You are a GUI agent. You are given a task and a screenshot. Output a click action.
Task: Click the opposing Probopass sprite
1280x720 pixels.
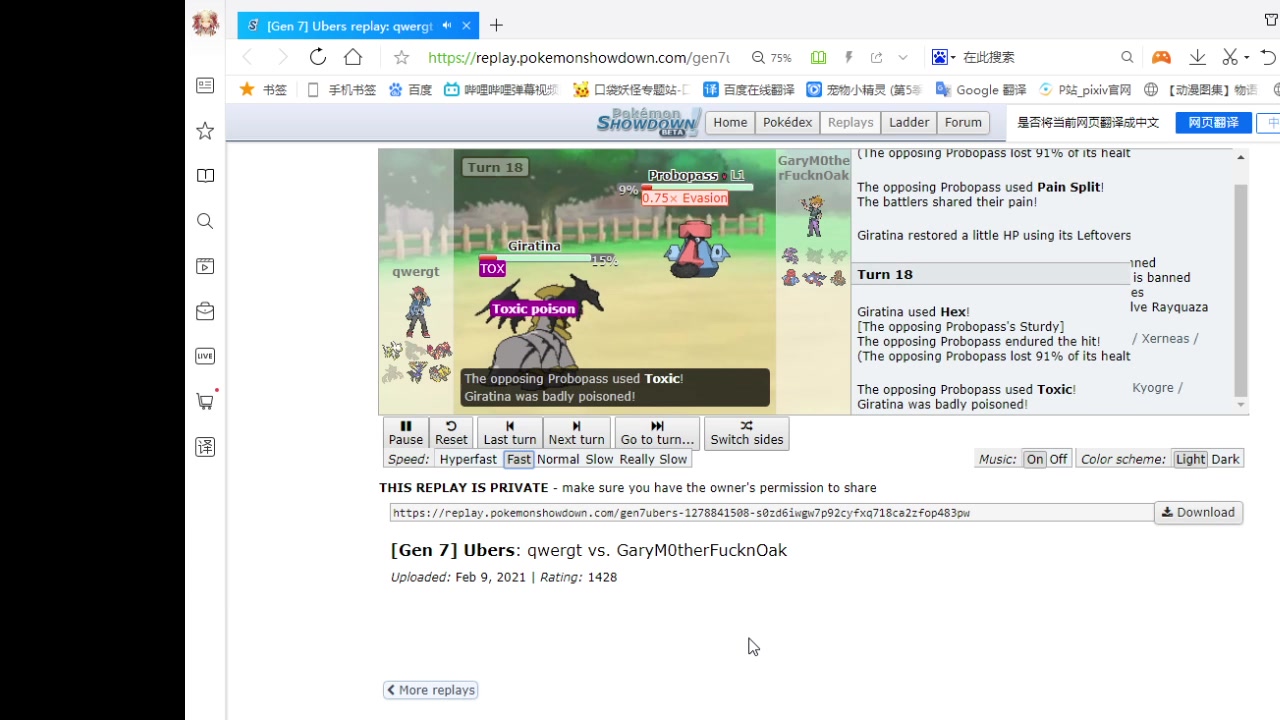click(x=697, y=248)
